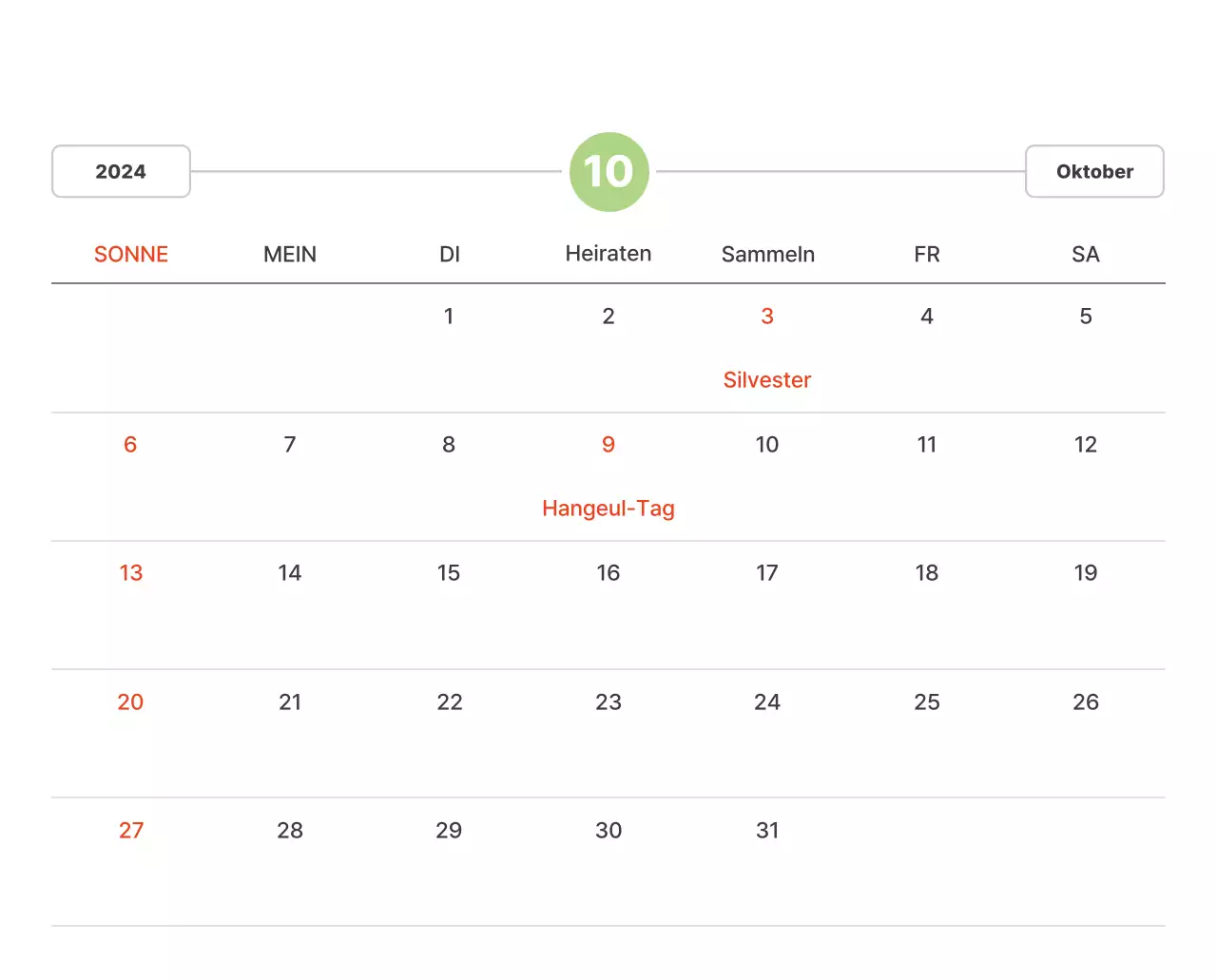Select date 9 in the calendar

[608, 445]
